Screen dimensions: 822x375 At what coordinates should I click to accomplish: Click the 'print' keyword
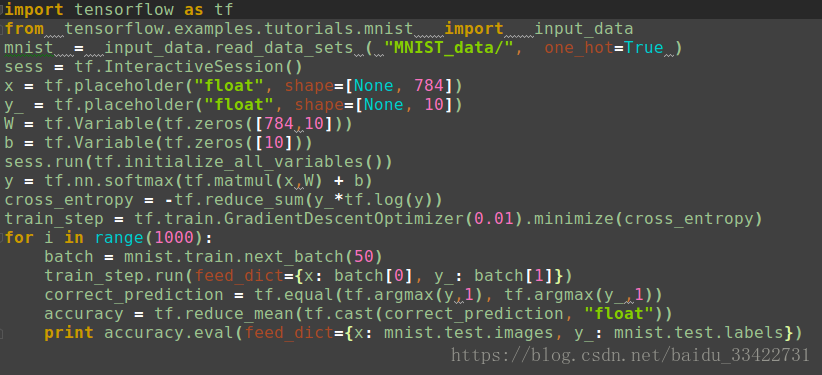tap(69, 333)
